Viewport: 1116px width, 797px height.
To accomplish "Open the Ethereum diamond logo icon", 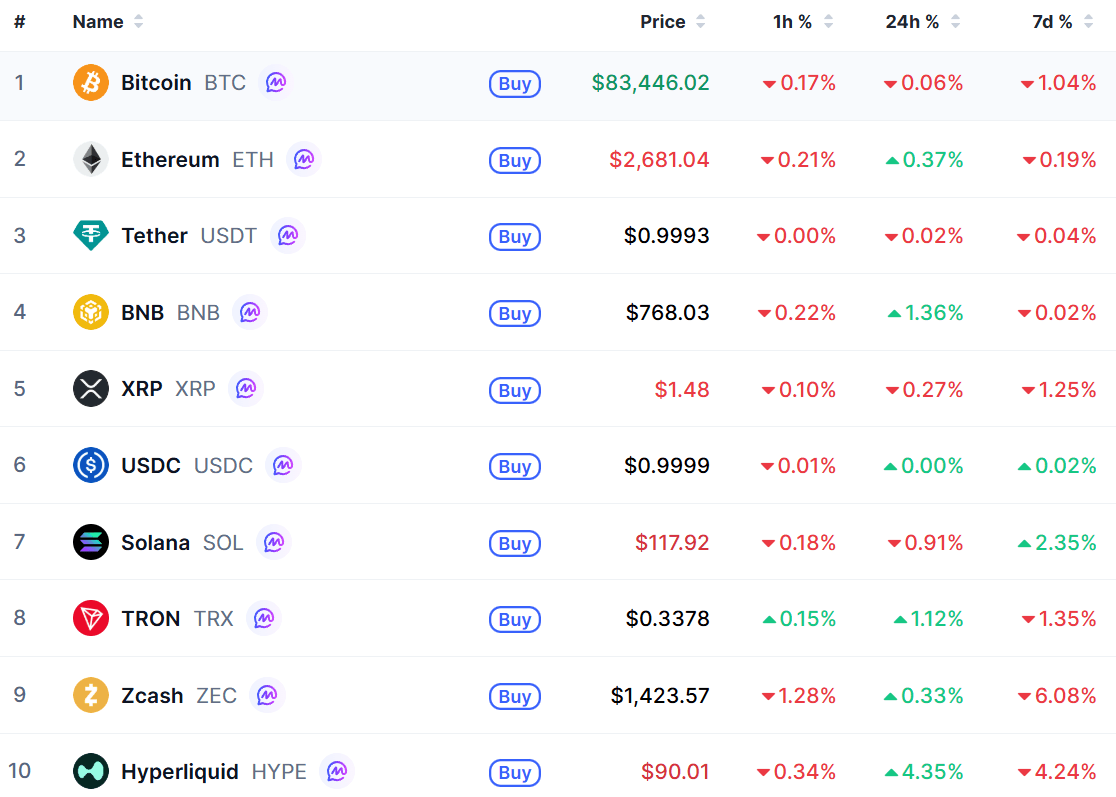I will click(90, 159).
